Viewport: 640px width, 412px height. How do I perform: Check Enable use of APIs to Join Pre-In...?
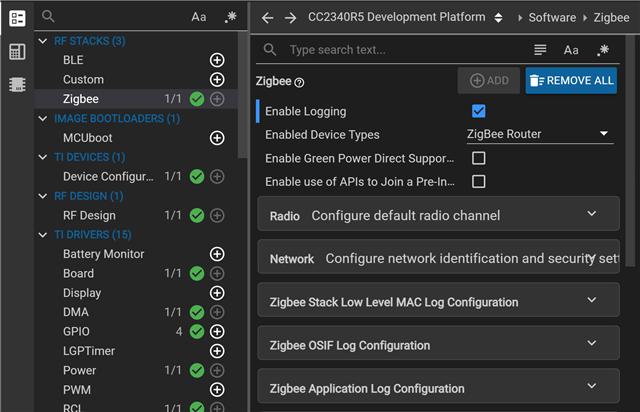tap(478, 181)
